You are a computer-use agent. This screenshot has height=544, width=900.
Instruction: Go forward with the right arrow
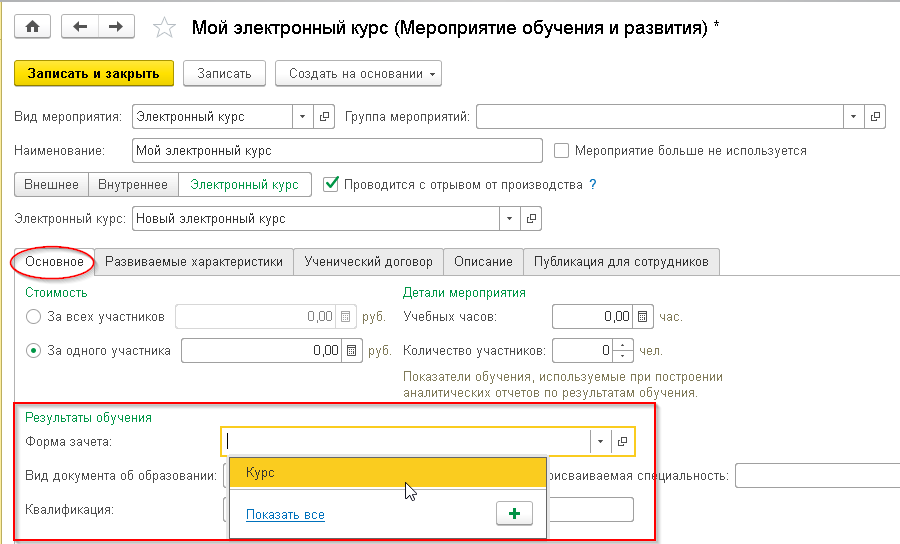pyautogui.click(x=116, y=27)
